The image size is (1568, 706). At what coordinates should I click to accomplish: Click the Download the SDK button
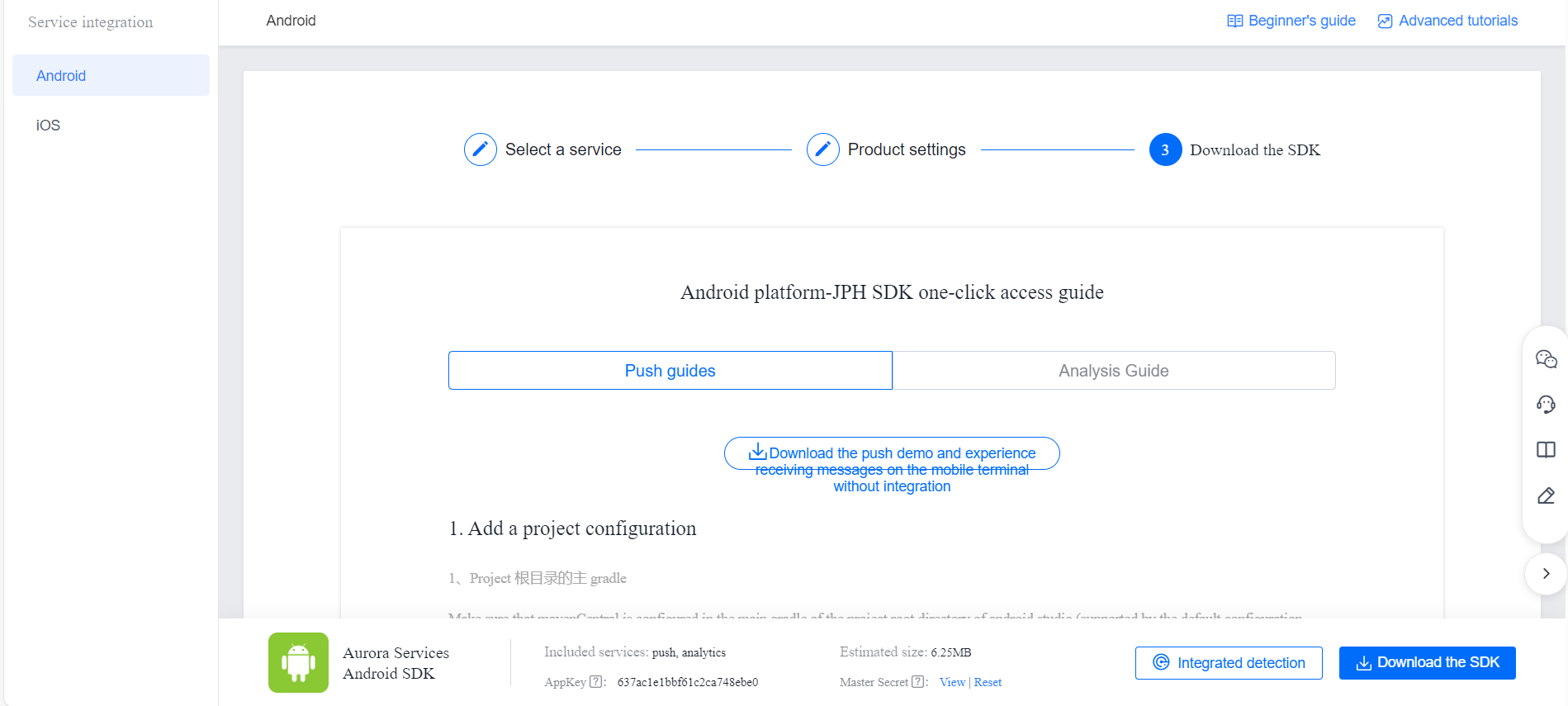tap(1427, 663)
